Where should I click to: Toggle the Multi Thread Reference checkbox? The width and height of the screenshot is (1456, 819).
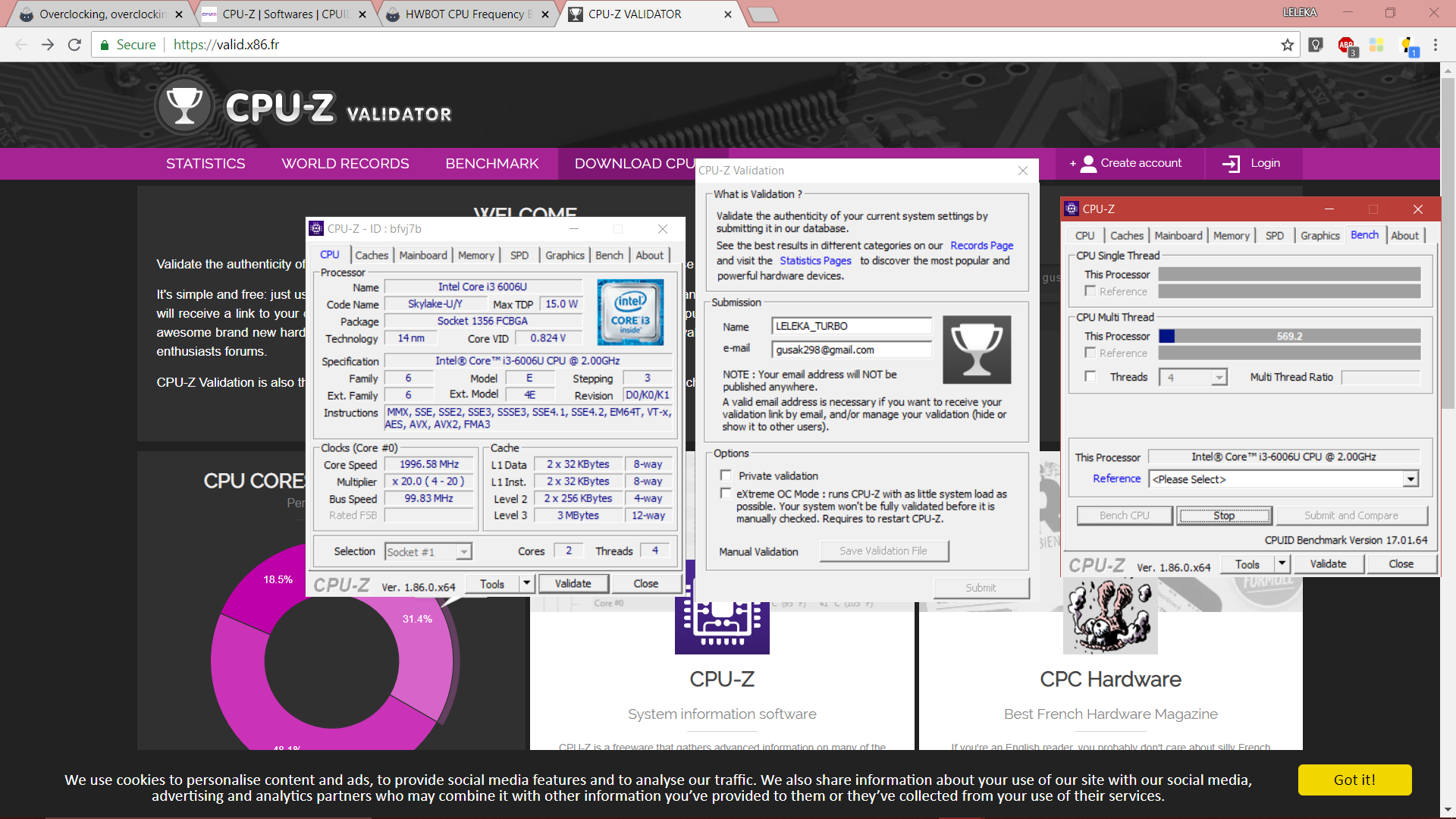1090,353
